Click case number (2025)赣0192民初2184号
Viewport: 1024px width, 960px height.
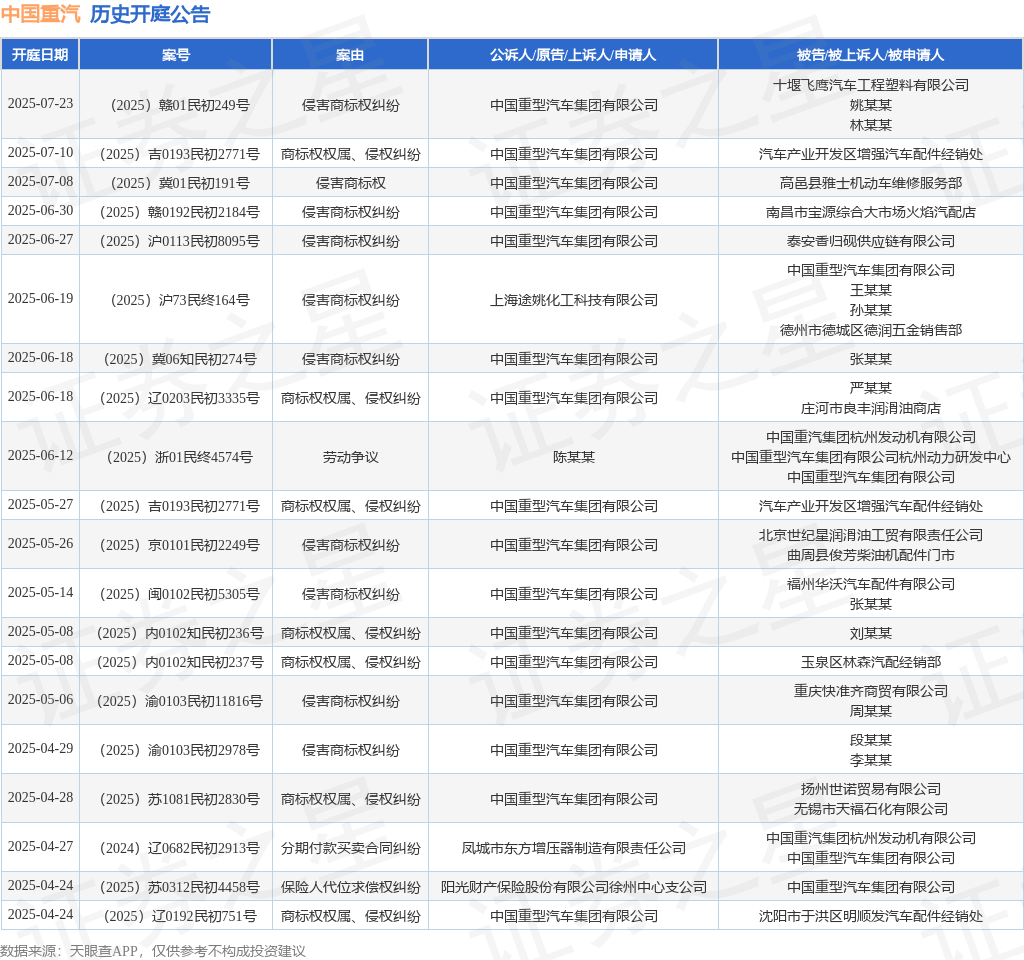pyautogui.click(x=176, y=212)
